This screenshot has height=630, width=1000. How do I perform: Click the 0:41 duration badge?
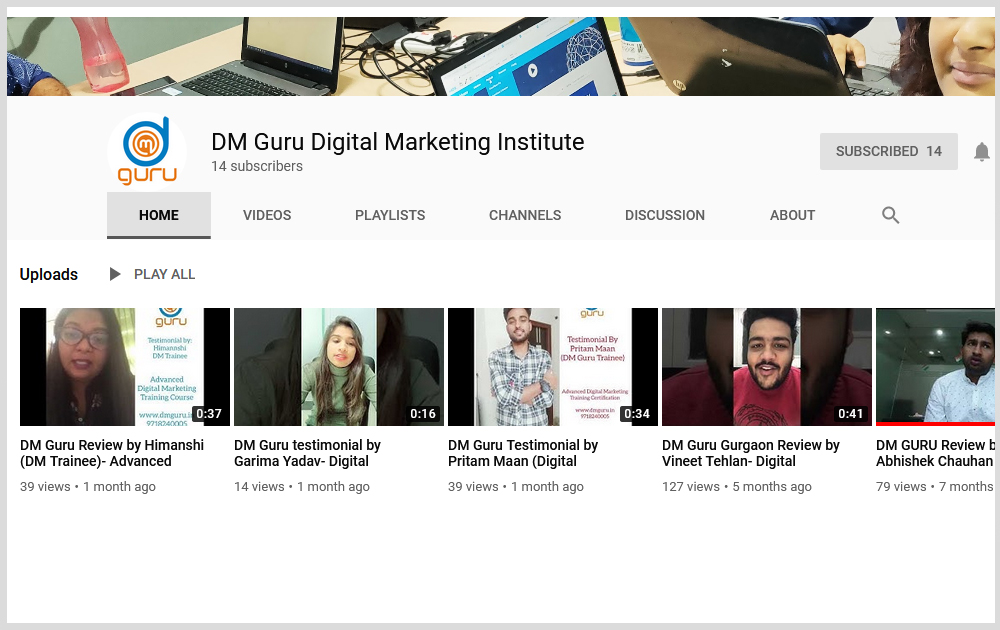850,414
